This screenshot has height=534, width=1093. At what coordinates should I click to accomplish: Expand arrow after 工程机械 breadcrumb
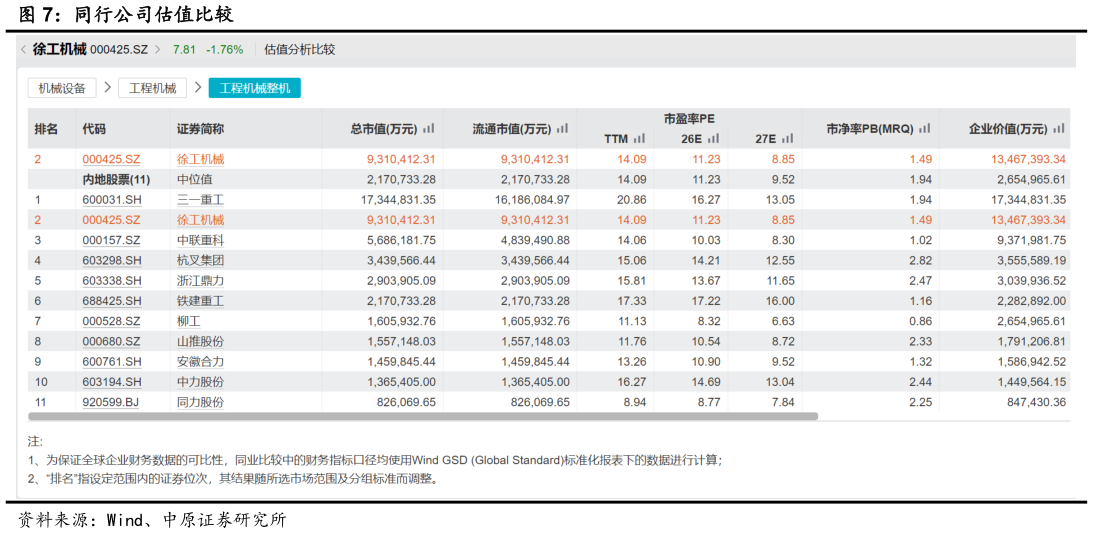click(198, 88)
